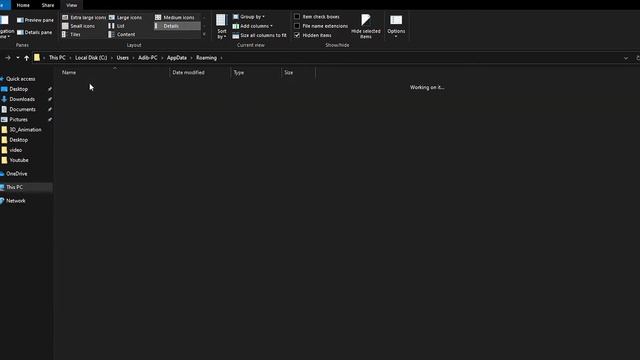Open pinned Desktop in Quick access
Image resolution: width=640 pixels, height=360 pixels.
(19, 89)
